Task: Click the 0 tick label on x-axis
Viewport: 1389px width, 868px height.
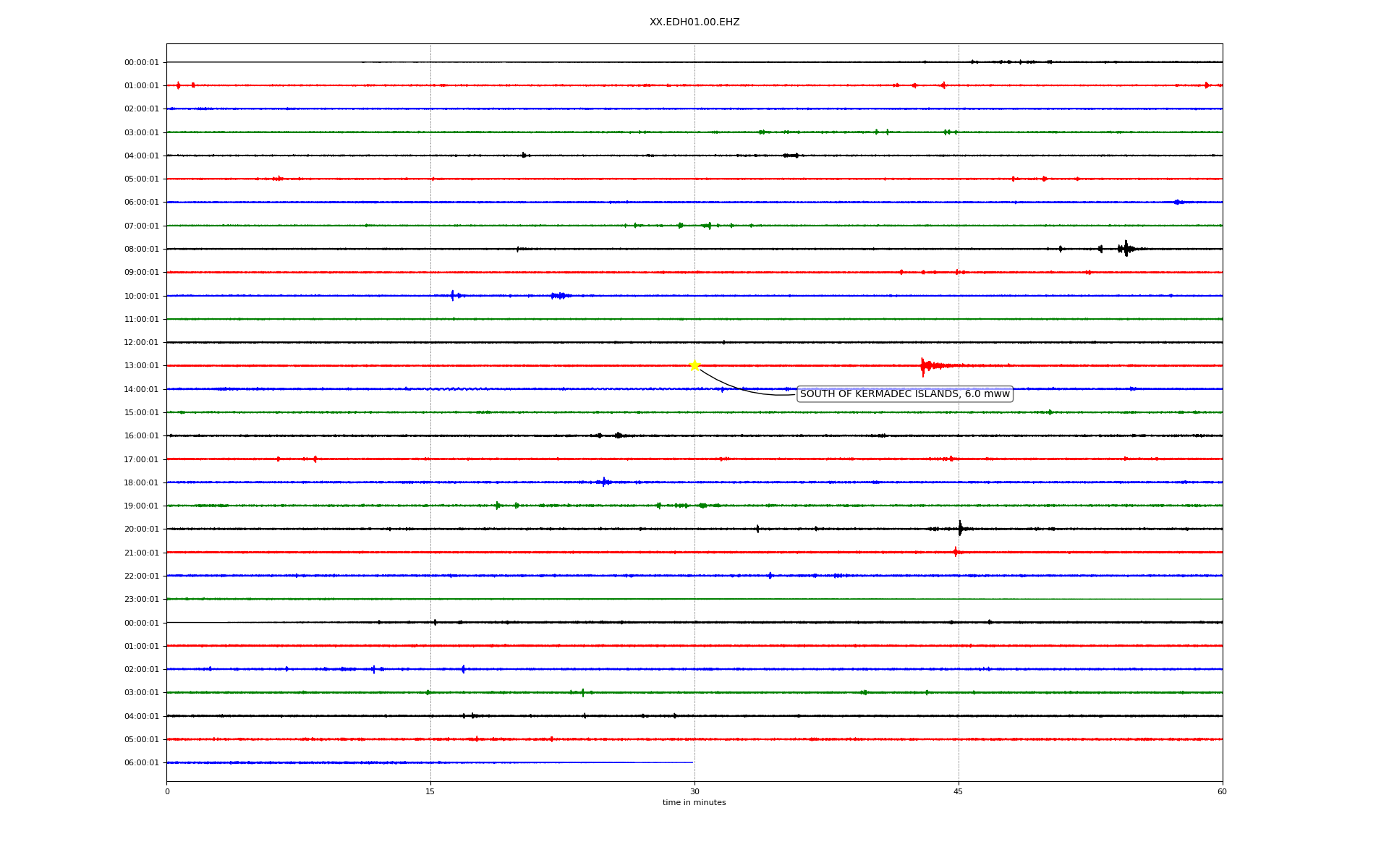Action: [x=167, y=791]
